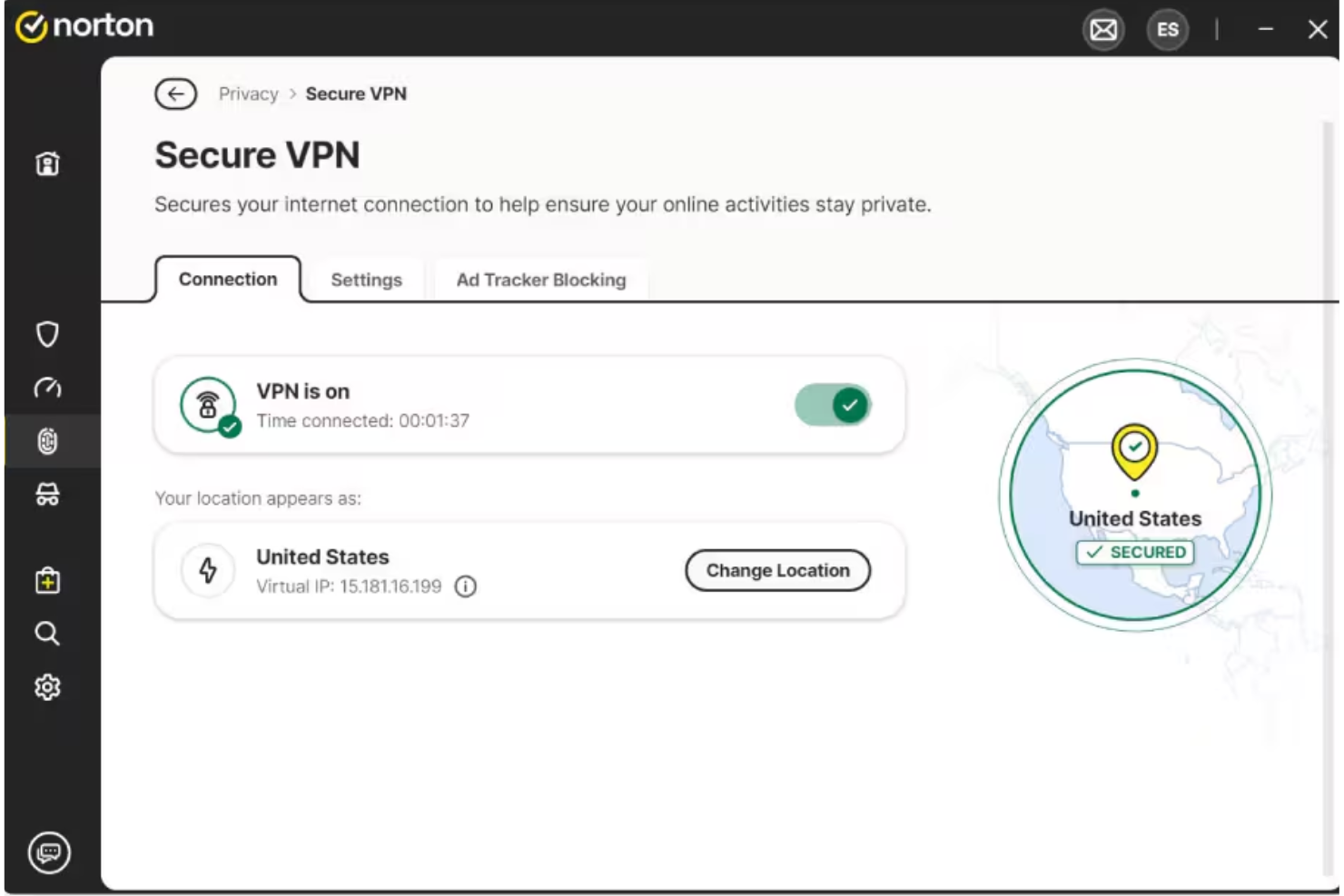This screenshot has width=1344, height=896.
Task: Open the Ad Tracker Blocking tab
Action: tap(541, 280)
